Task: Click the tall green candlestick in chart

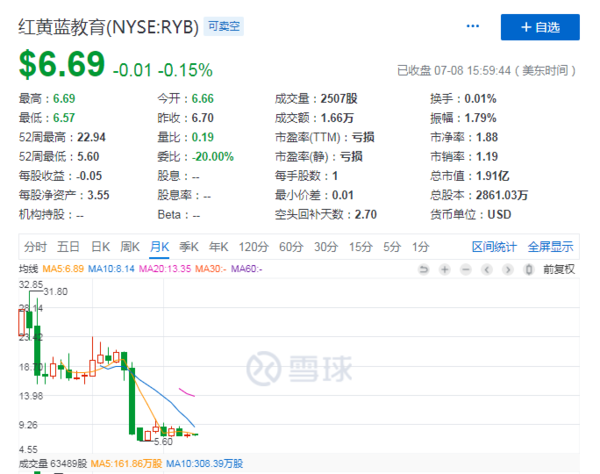Action: point(132,401)
